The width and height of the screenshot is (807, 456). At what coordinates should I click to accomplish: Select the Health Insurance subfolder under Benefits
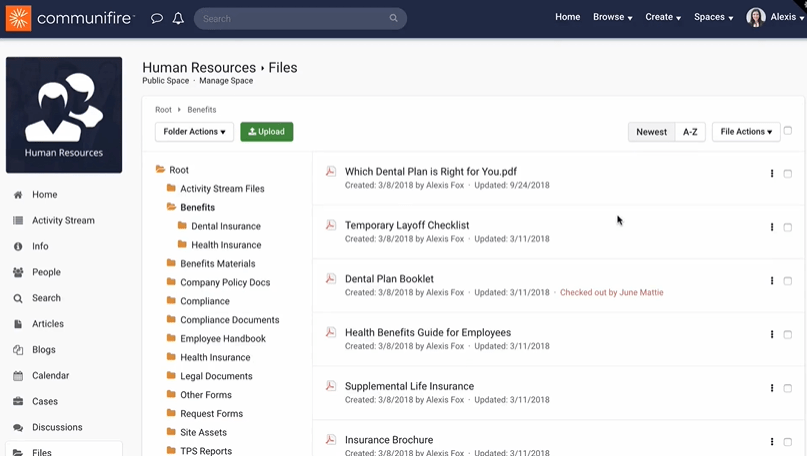[226, 245]
